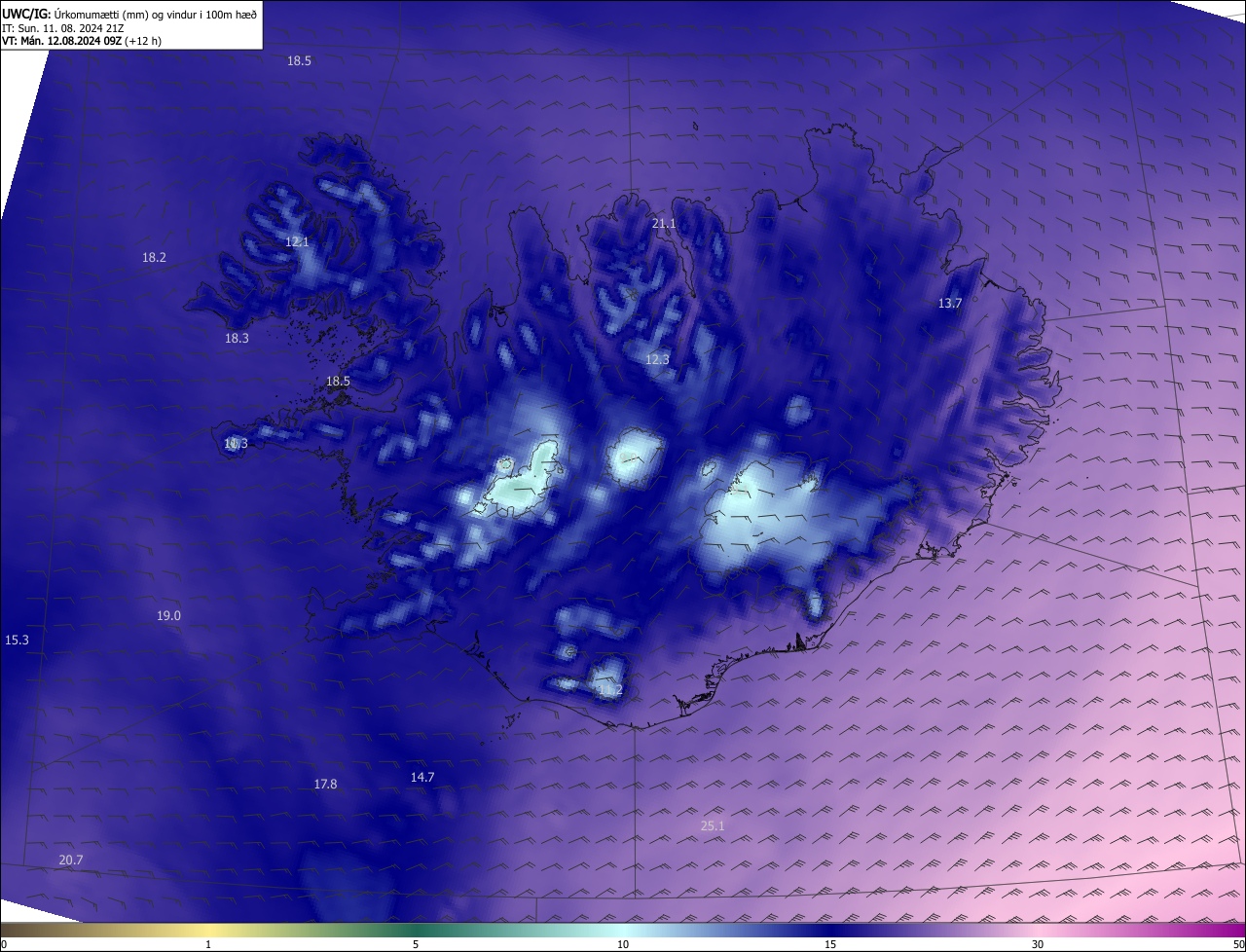This screenshot has height=952, width=1246.
Task: Click the 0 label on the colour scale
Action: [x=3, y=945]
